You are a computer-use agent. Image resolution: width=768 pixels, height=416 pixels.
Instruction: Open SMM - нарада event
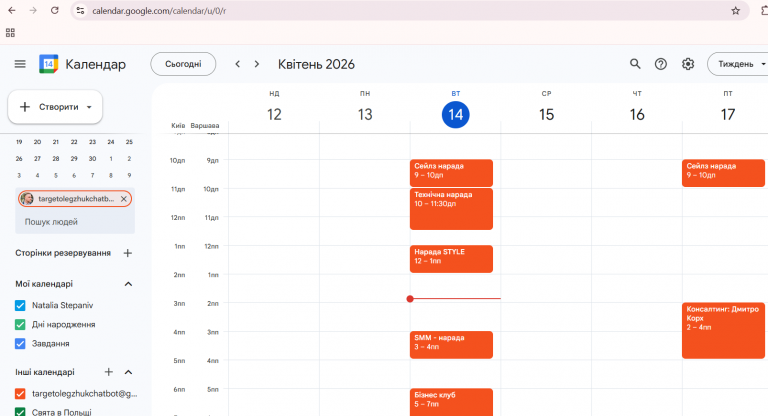pos(451,345)
